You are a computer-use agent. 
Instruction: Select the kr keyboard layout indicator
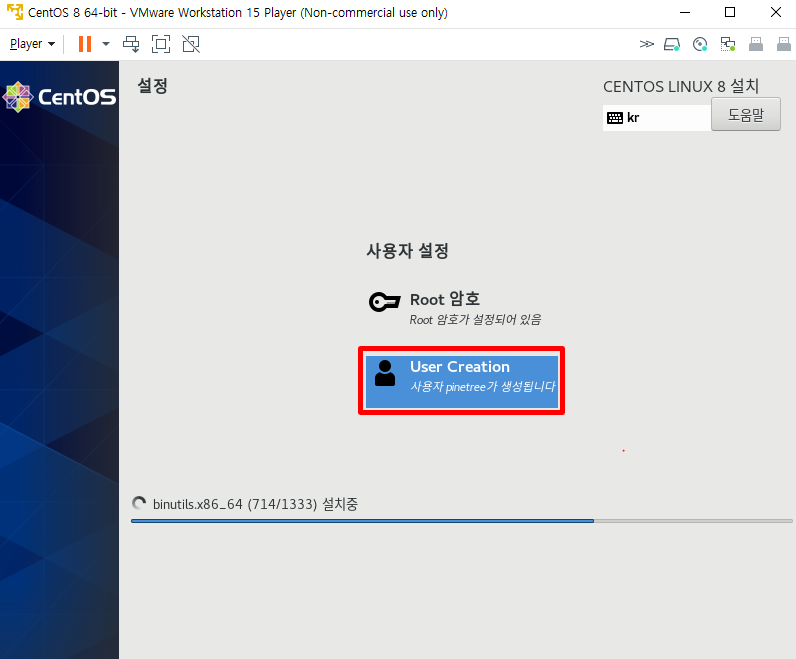656,118
